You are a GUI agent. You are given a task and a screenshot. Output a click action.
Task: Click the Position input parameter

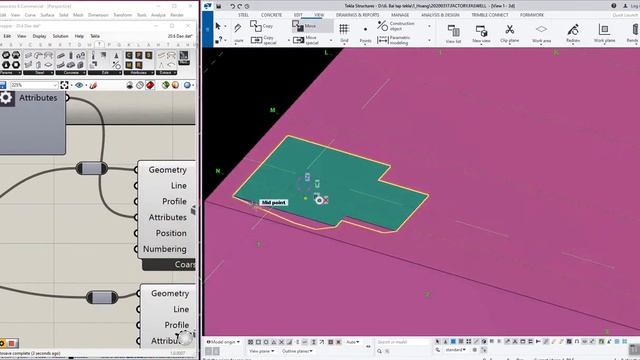pyautogui.click(x=171, y=233)
